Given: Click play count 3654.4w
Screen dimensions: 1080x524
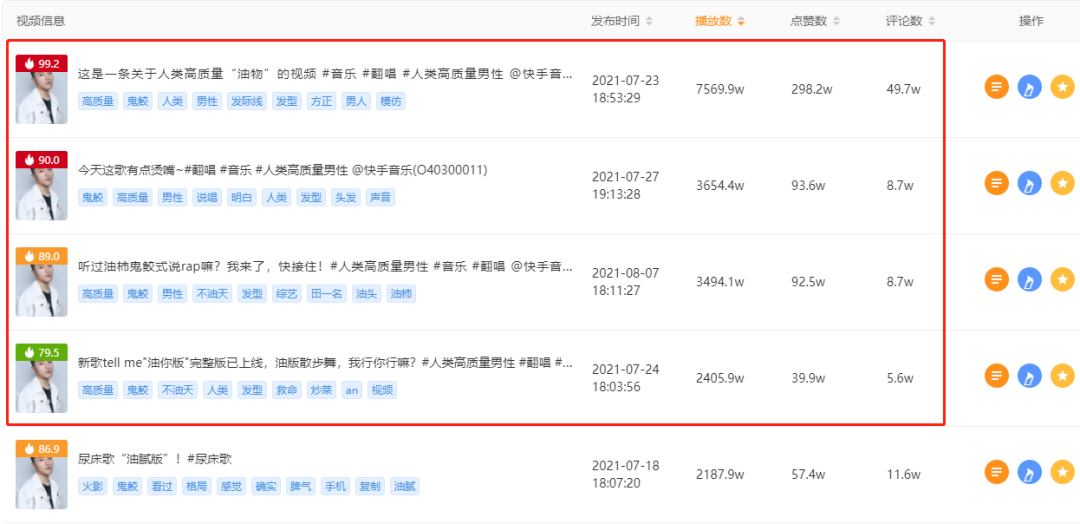Looking at the screenshot, I should tap(720, 185).
